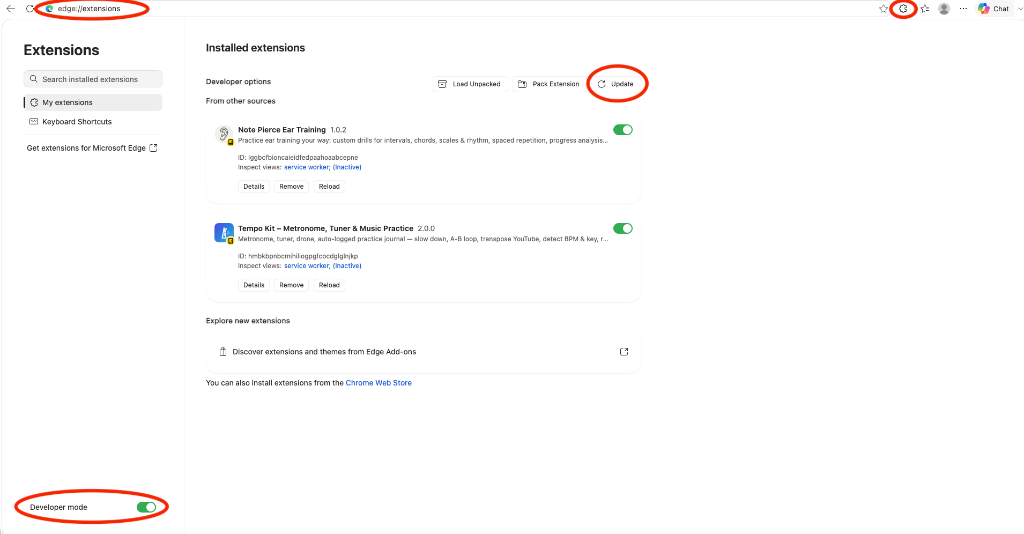Click the Tempo Kit metronome icon

[223, 232]
